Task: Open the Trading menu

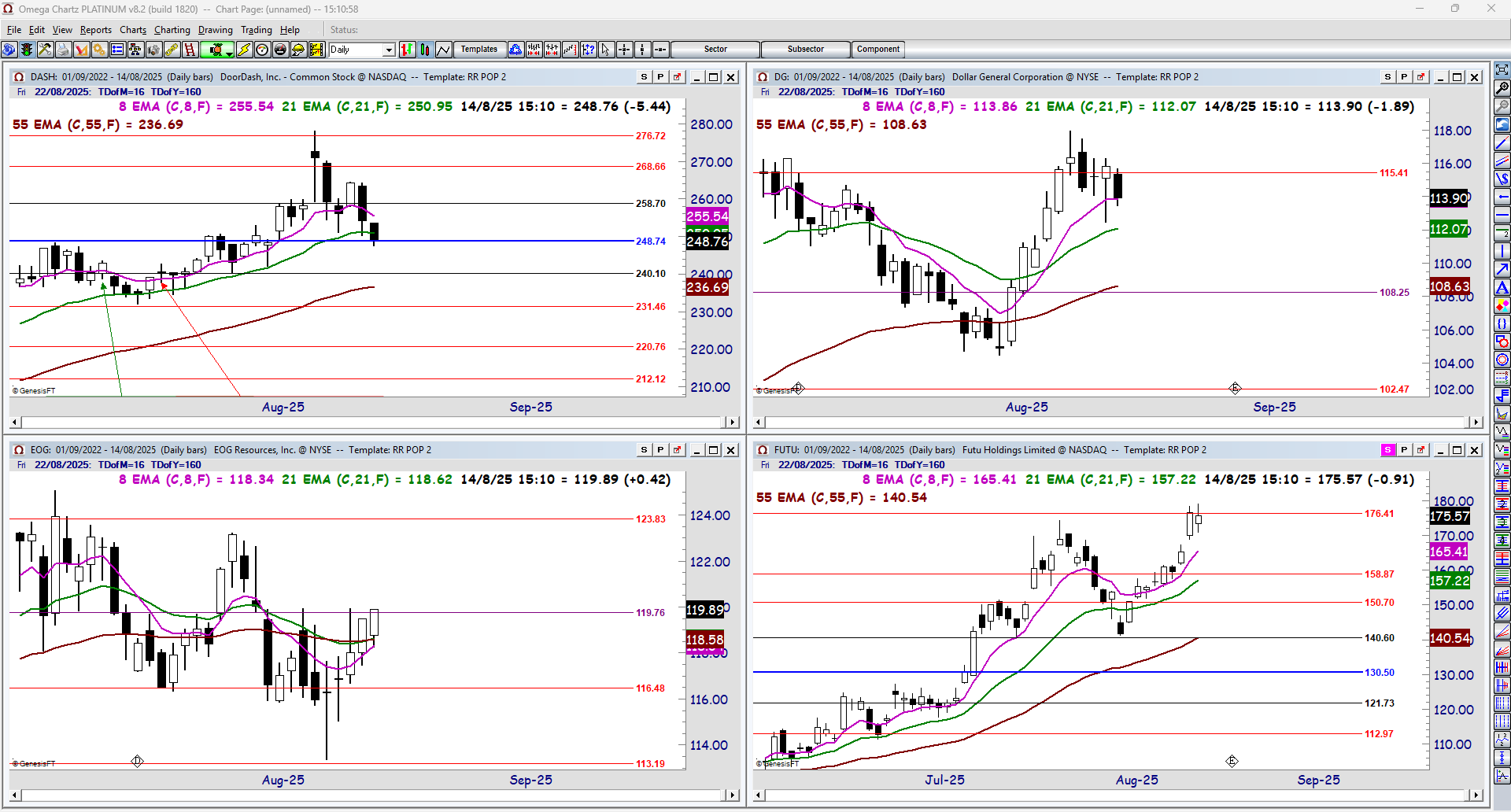Action: [x=257, y=30]
